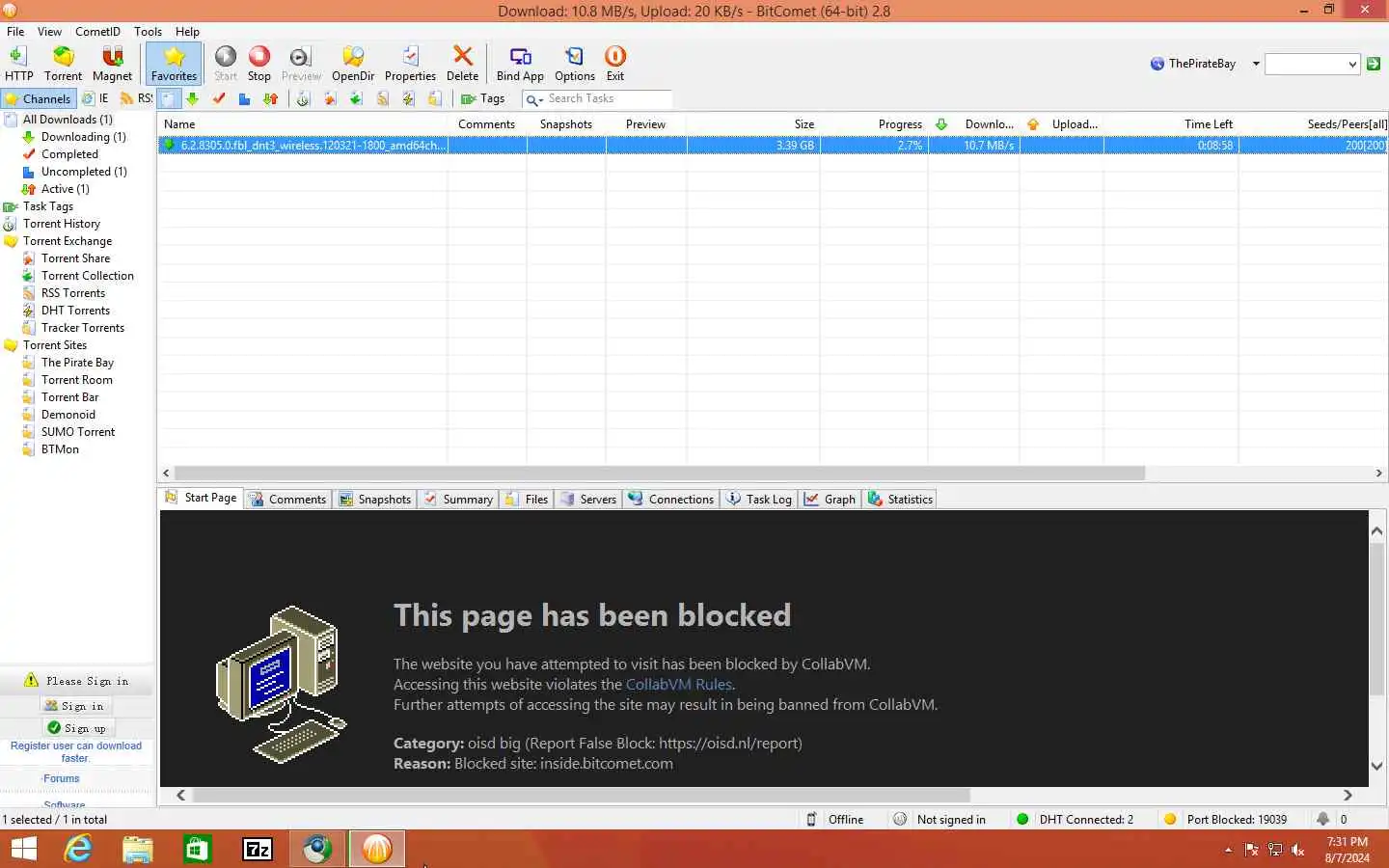1389x868 pixels.
Task: Open the View menu
Action: point(49,31)
